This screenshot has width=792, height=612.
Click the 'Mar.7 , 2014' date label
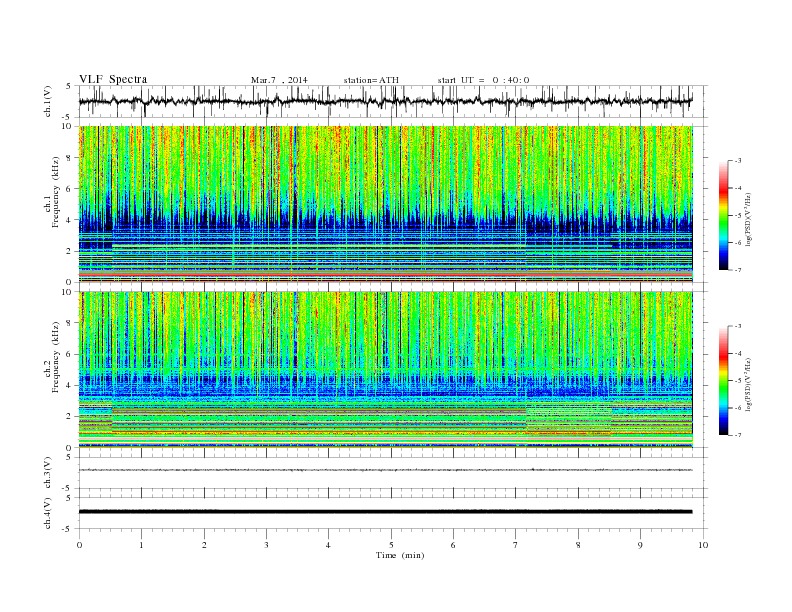pyautogui.click(x=279, y=80)
